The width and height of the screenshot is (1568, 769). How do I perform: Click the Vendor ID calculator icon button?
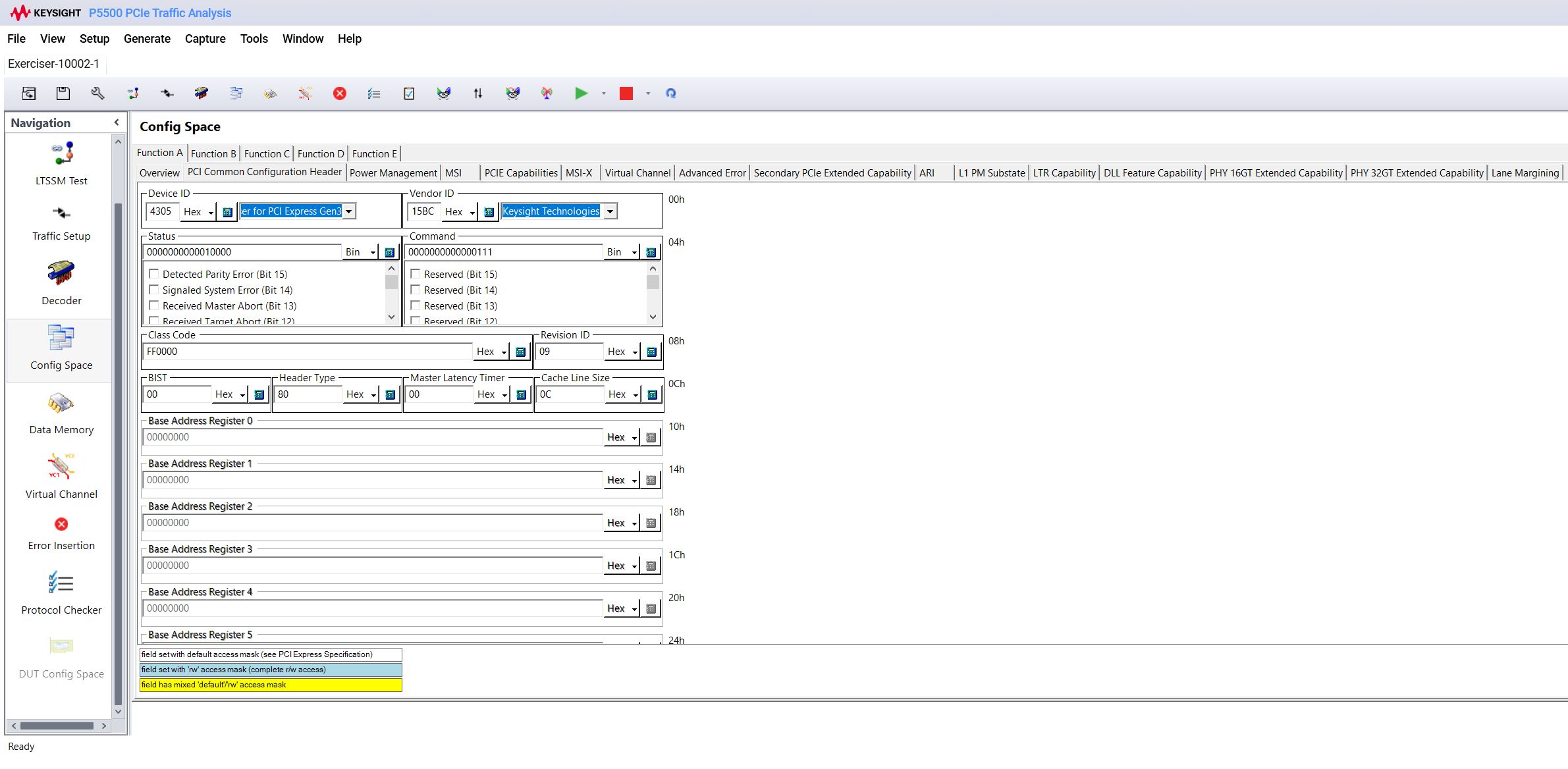[489, 212]
